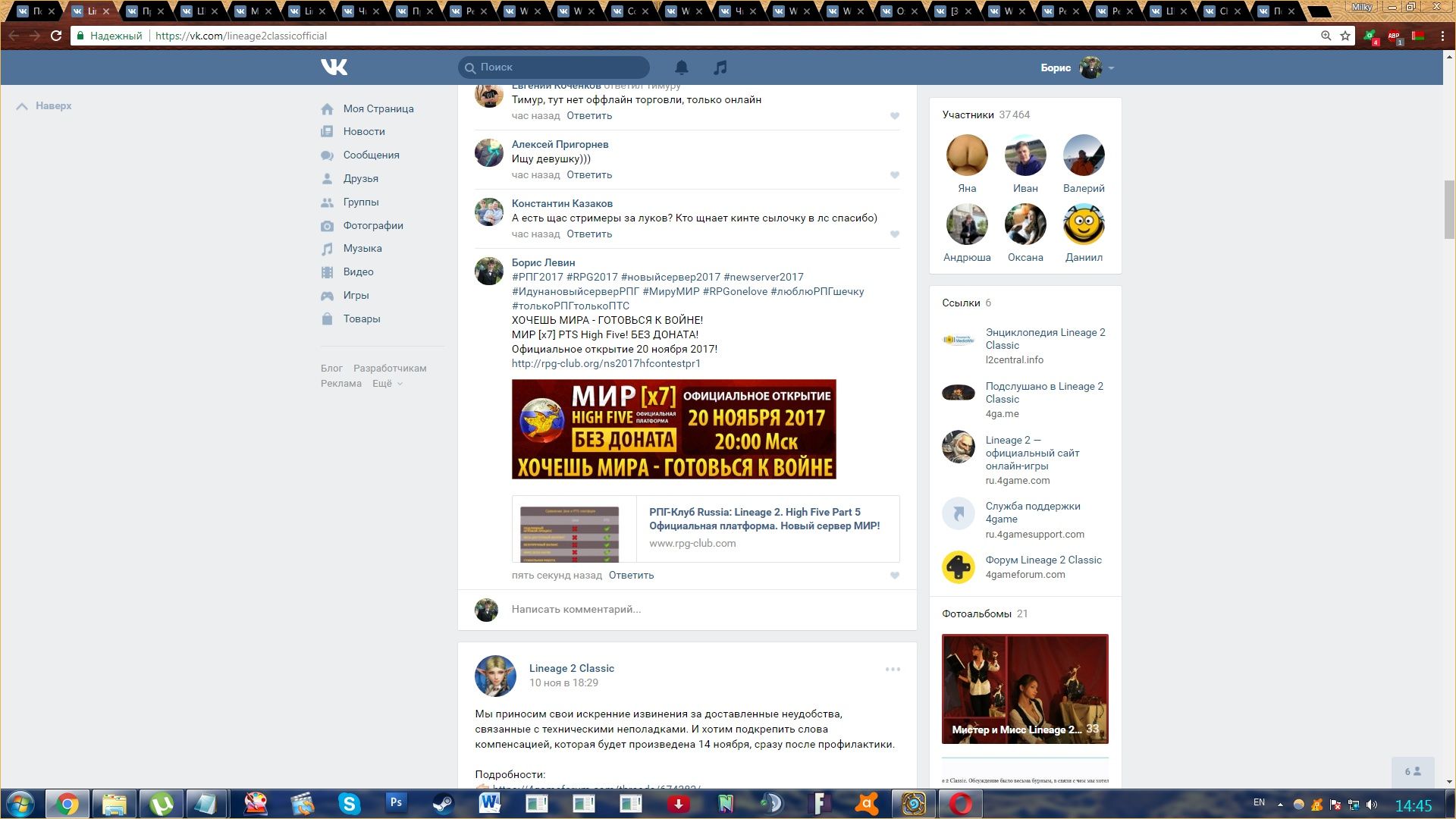This screenshot has height=819, width=1456.
Task: Open Музыка from the left menu
Action: [x=362, y=248]
